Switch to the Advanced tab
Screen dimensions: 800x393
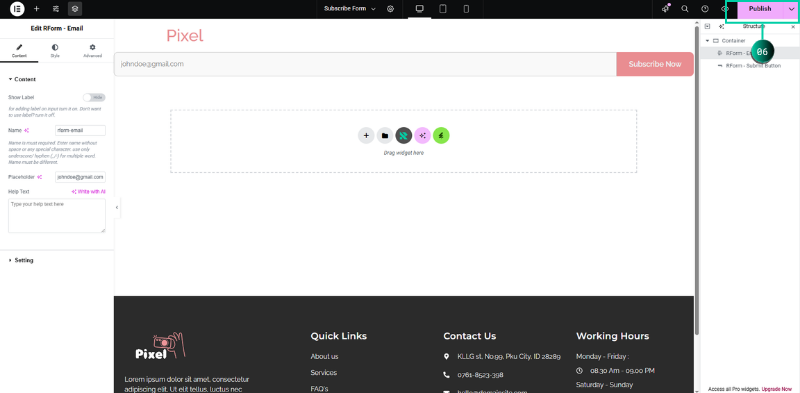tap(92, 51)
